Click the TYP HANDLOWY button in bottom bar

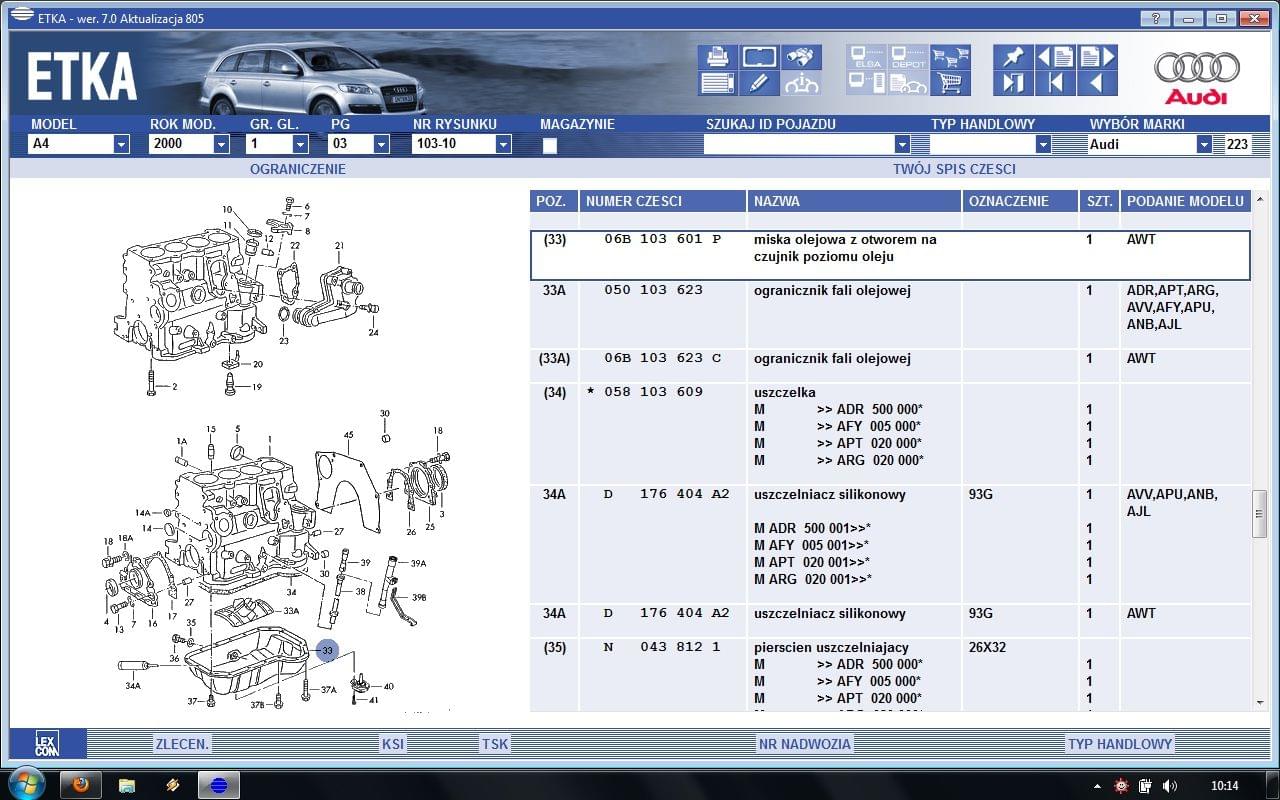(x=1119, y=744)
